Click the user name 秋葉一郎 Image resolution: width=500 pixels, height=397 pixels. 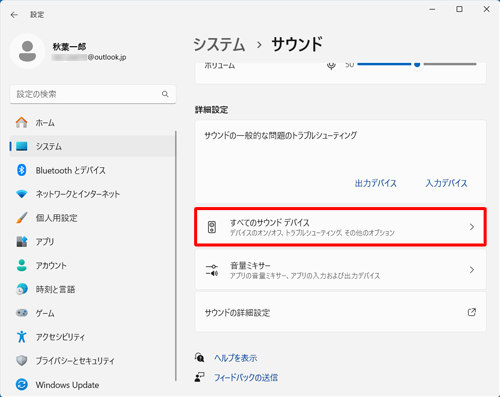point(69,47)
